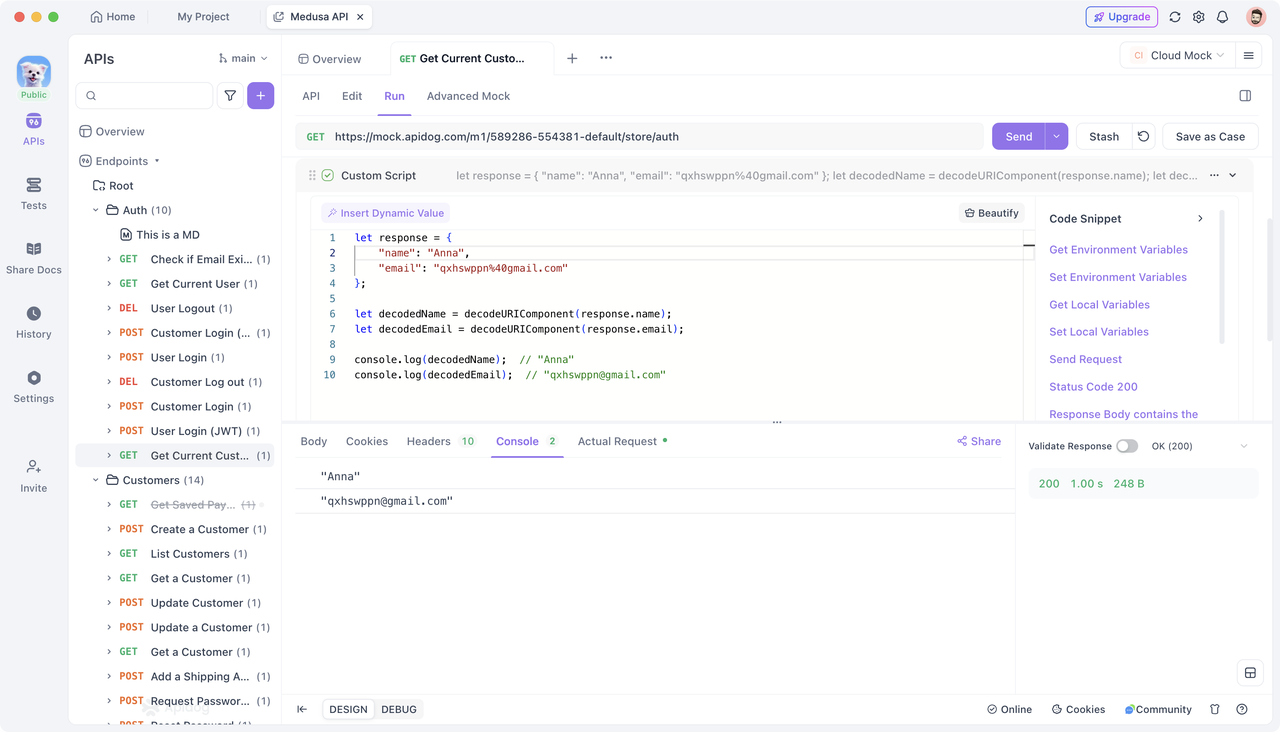Click the Custom Script drag handle
Screen dimensions: 1280x732
[x=312, y=175]
